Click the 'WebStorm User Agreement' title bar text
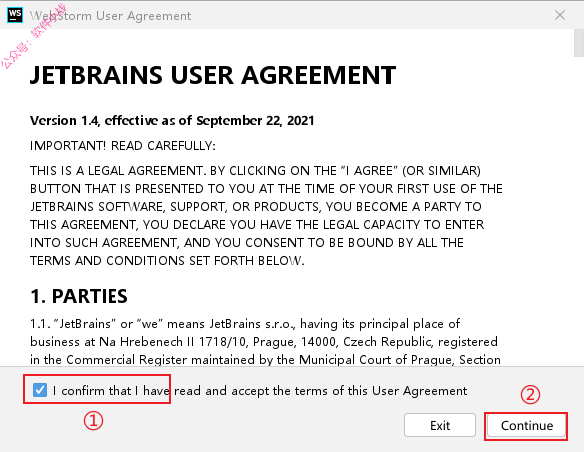 [110, 16]
